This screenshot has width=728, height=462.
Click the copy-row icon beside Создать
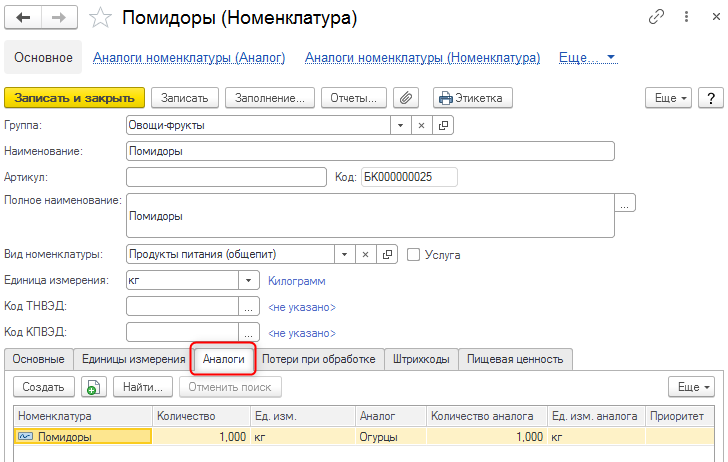(x=92, y=387)
